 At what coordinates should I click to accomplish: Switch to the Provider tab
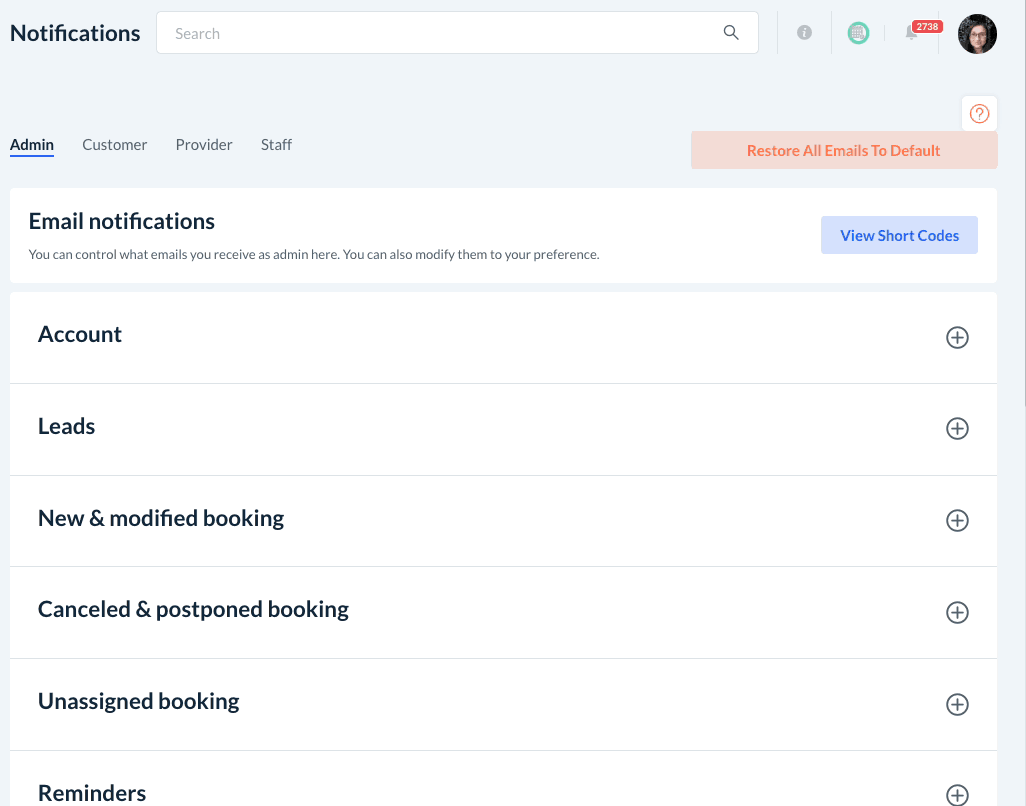pyautogui.click(x=204, y=145)
